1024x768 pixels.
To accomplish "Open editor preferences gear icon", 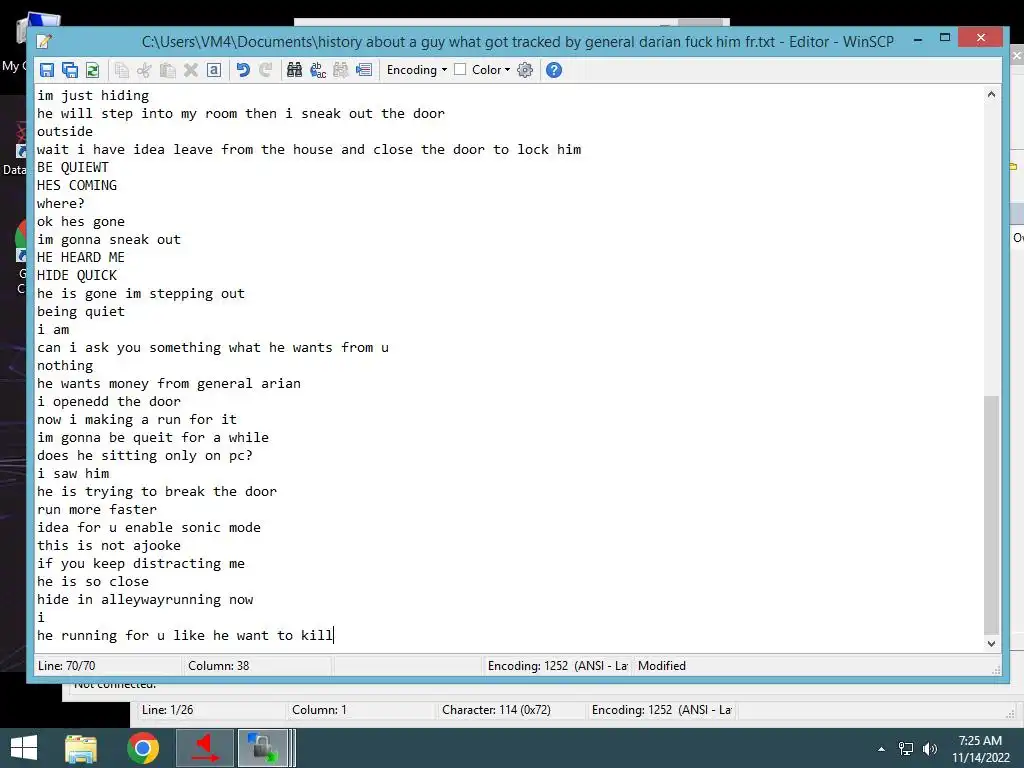I will pos(525,70).
